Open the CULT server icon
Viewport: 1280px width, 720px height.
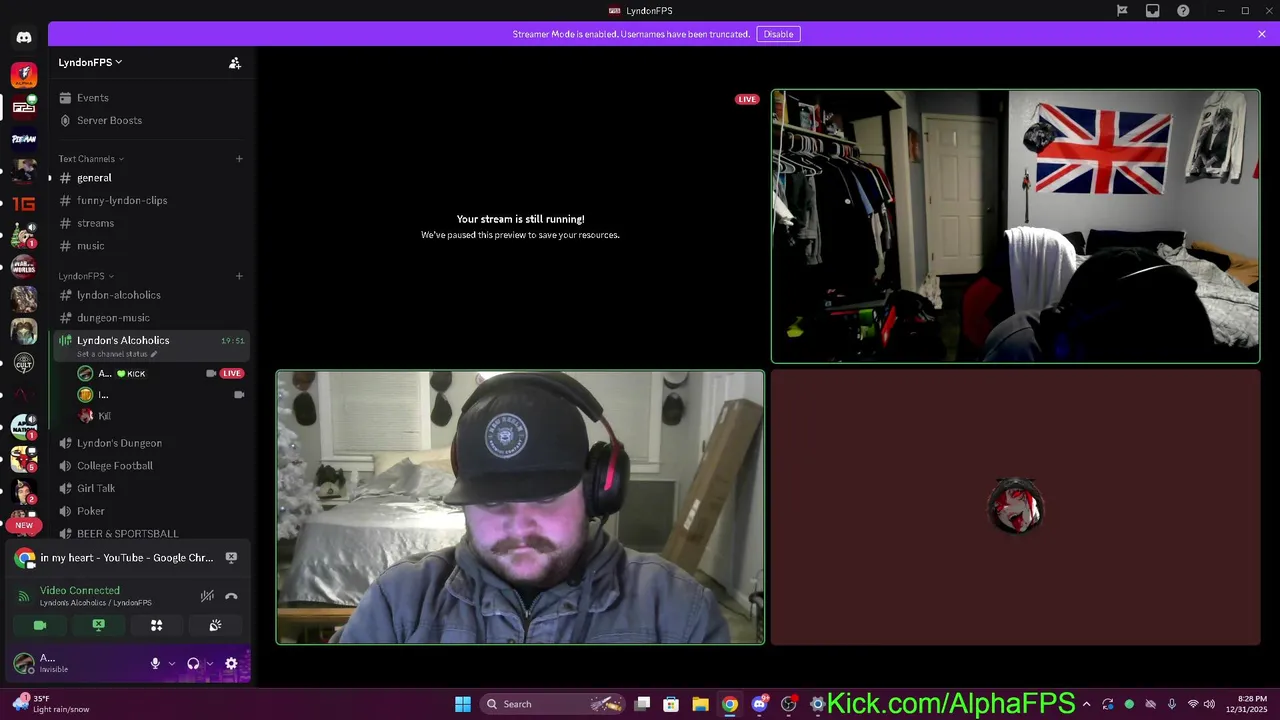point(24,364)
